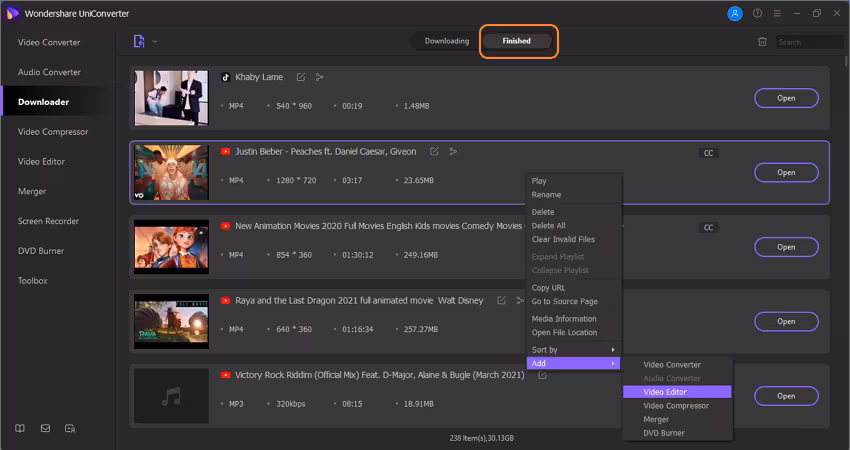Open the user guide book icon in sidebar bottom
850x450 pixels.
(x=20, y=428)
